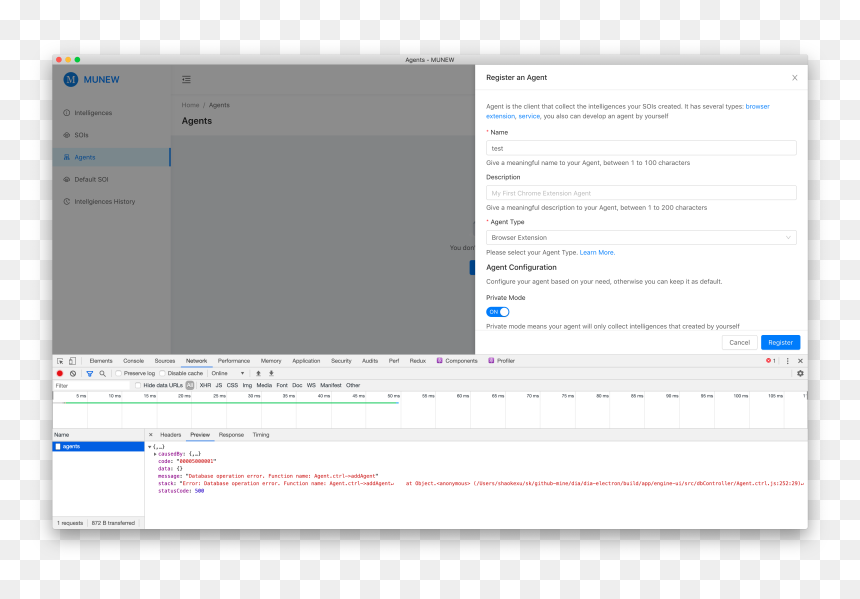Open the Agent Type dropdown
This screenshot has width=860, height=599.
pyautogui.click(x=641, y=238)
